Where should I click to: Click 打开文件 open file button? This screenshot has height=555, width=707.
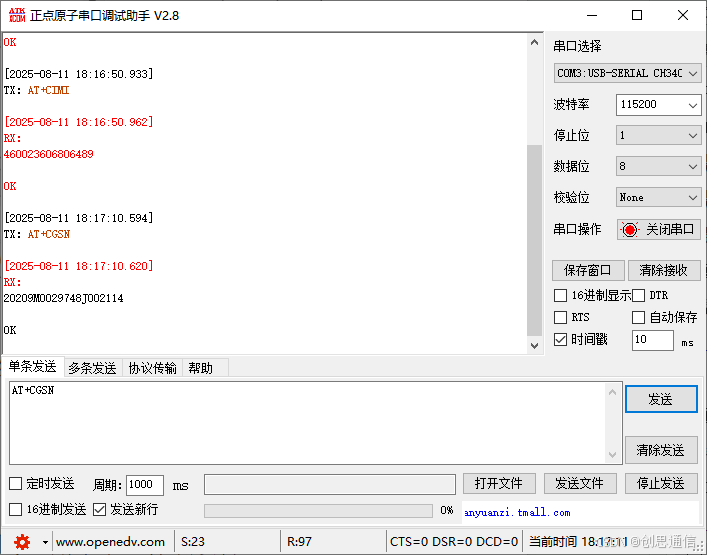(499, 484)
